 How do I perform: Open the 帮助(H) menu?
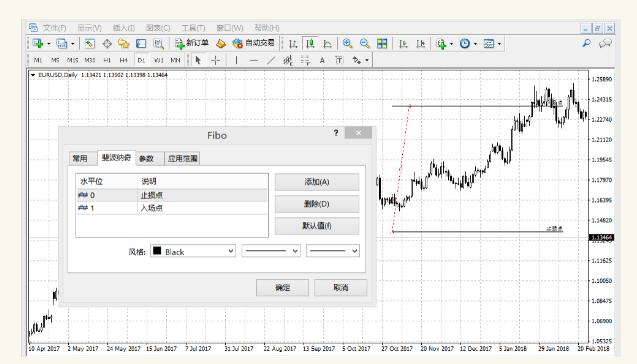[267, 28]
